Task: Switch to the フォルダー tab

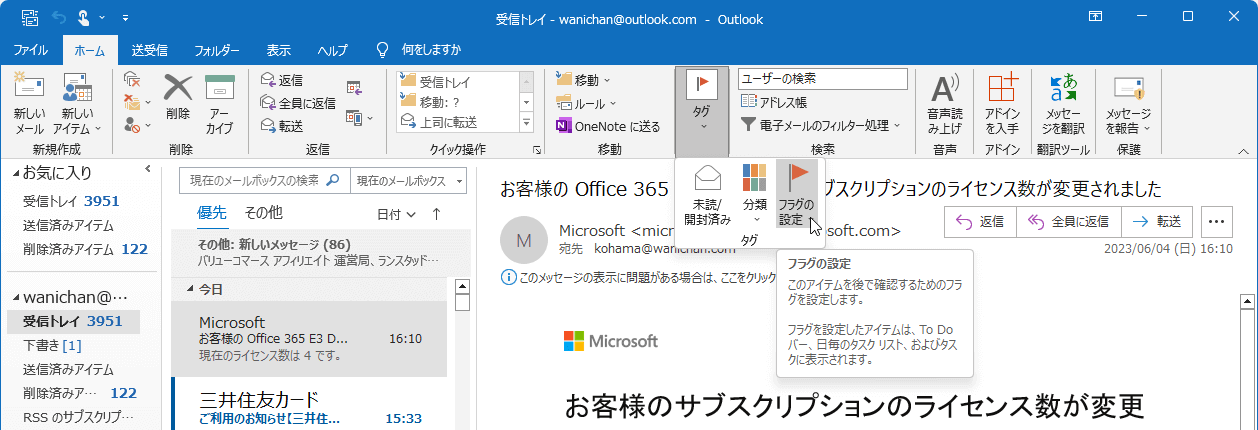Action: pyautogui.click(x=217, y=50)
